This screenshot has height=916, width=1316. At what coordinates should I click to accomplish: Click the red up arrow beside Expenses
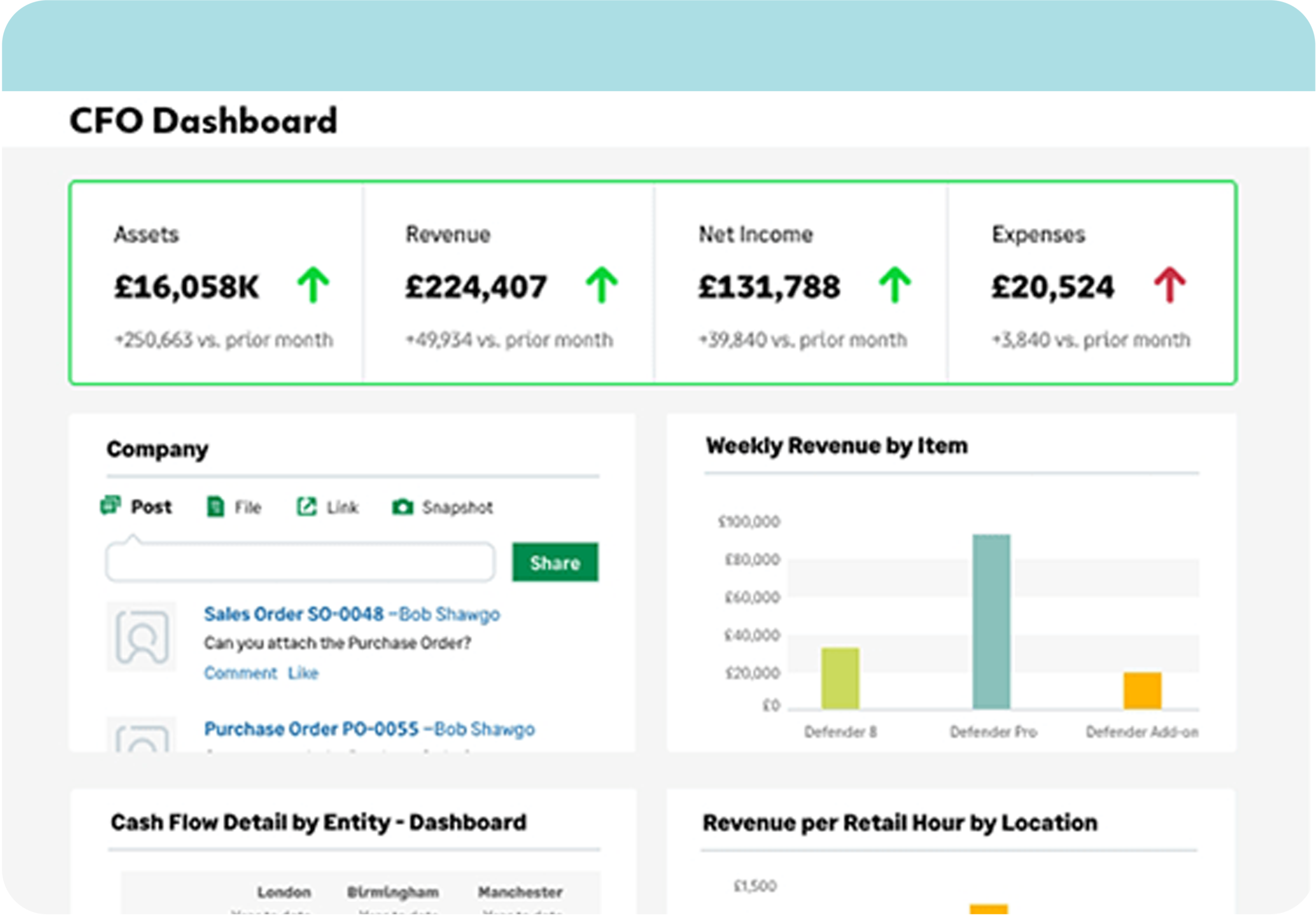1170,284
